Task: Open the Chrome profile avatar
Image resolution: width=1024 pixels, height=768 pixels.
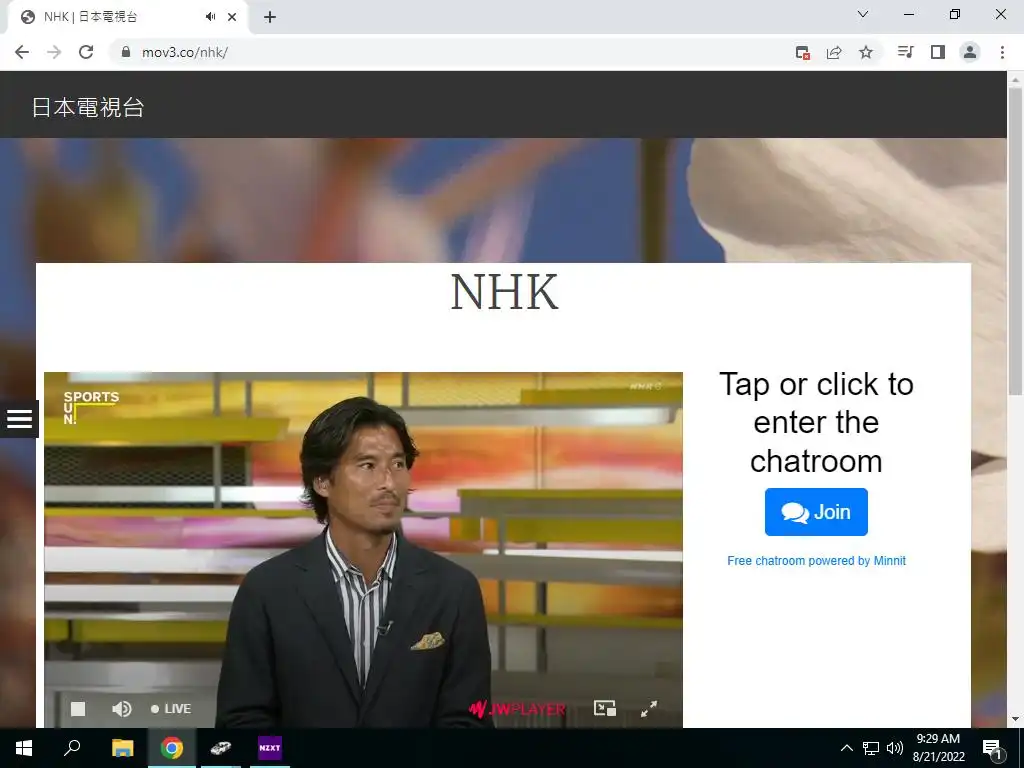Action: pos(970,52)
